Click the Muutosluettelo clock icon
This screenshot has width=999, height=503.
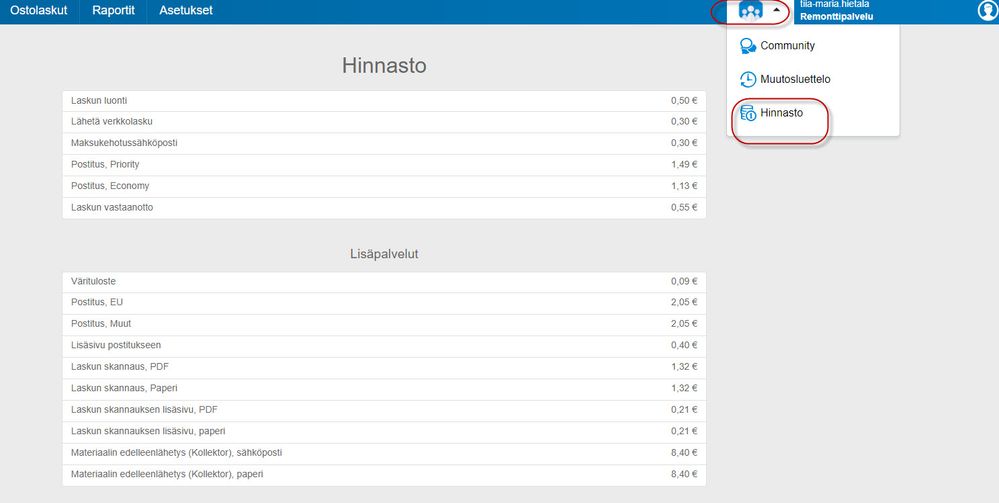click(x=748, y=80)
